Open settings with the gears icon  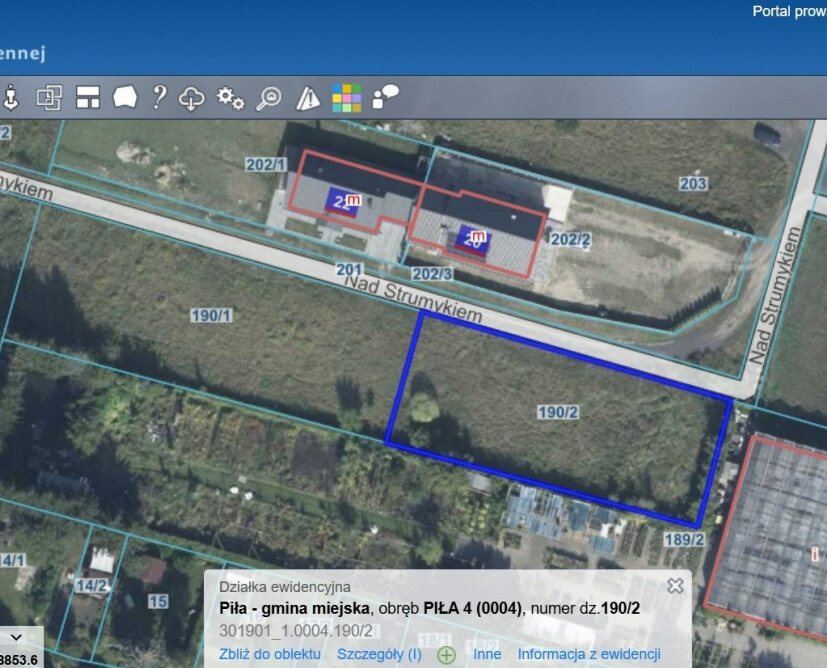[x=230, y=97]
